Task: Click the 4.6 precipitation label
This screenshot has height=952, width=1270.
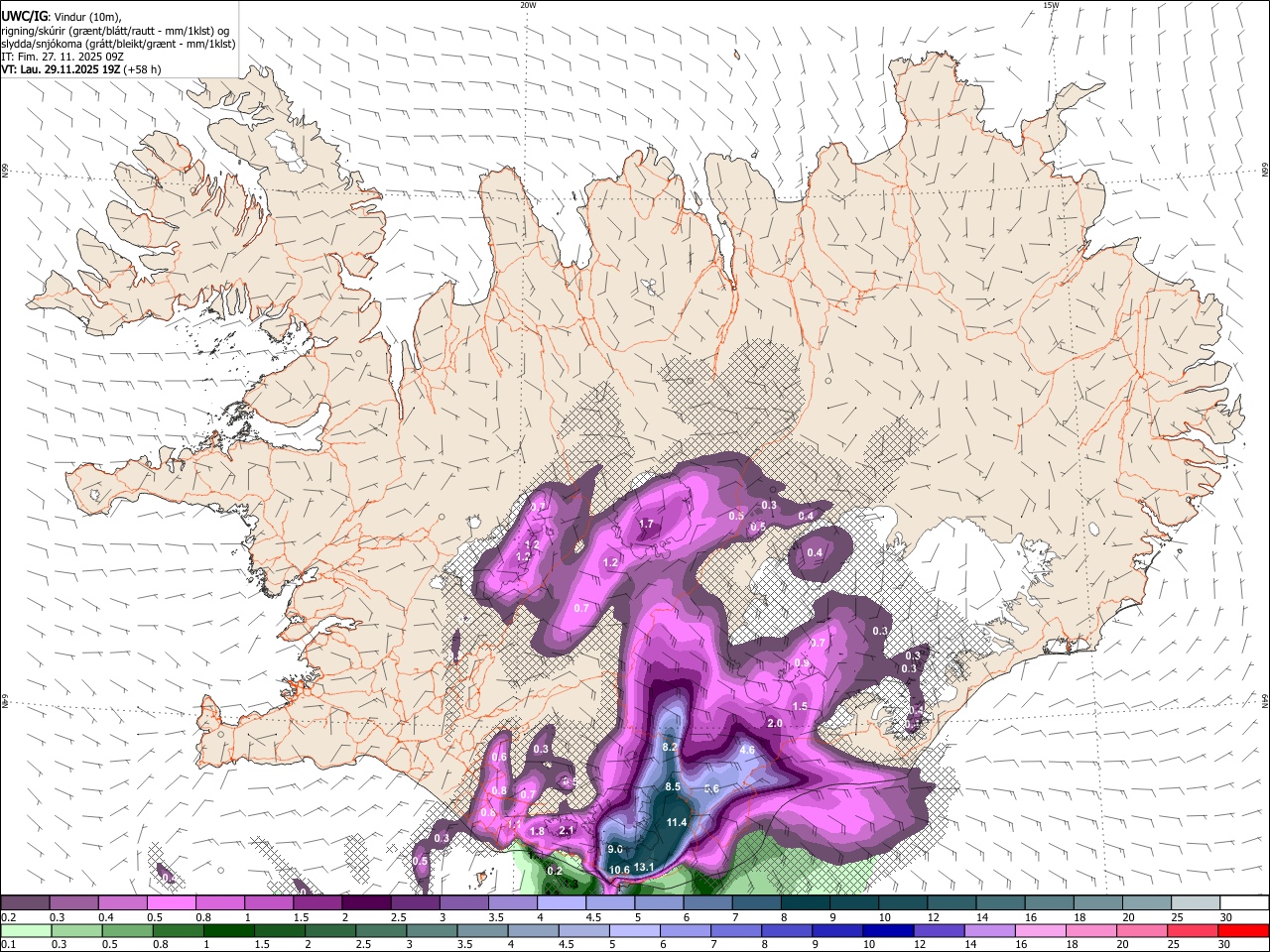Action: click(747, 750)
